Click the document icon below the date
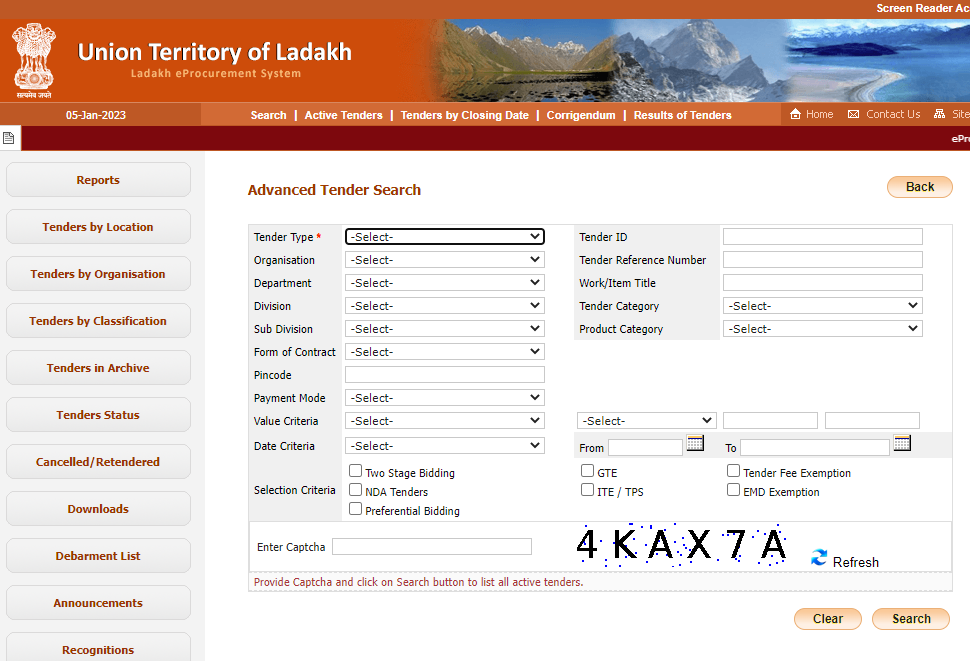Image resolution: width=970 pixels, height=661 pixels. click(9, 138)
